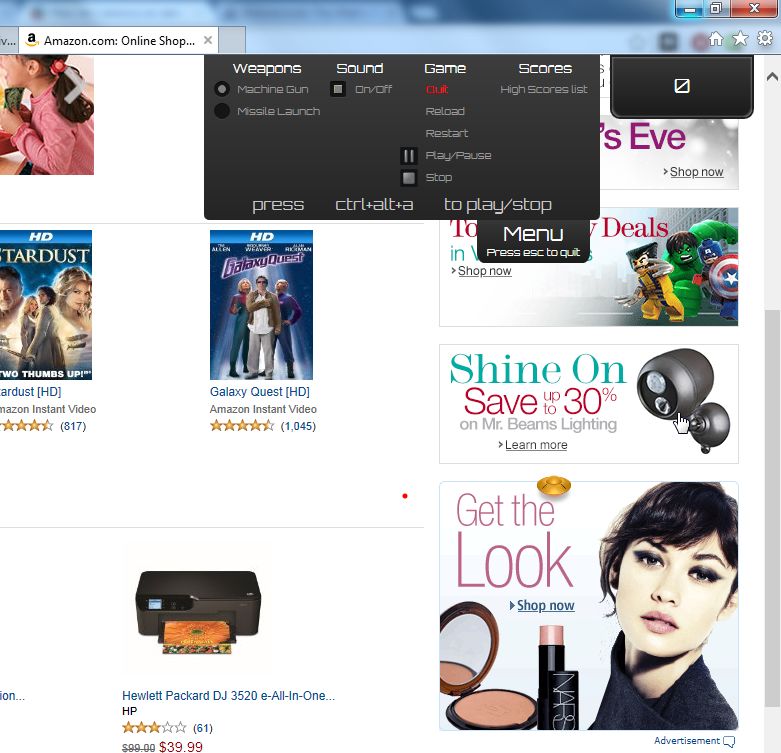Image resolution: width=781 pixels, height=753 pixels.
Task: Click the next-arrow chevron on girl image
Action: click(x=74, y=86)
